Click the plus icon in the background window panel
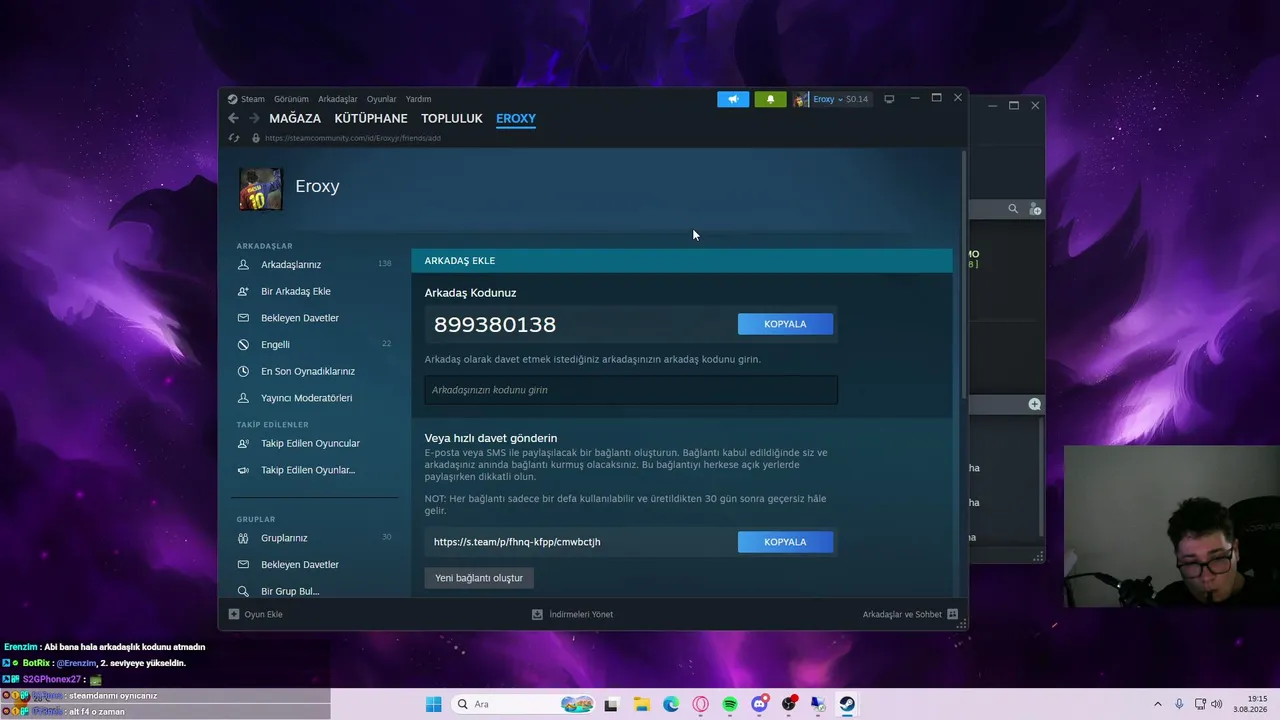 click(1035, 404)
